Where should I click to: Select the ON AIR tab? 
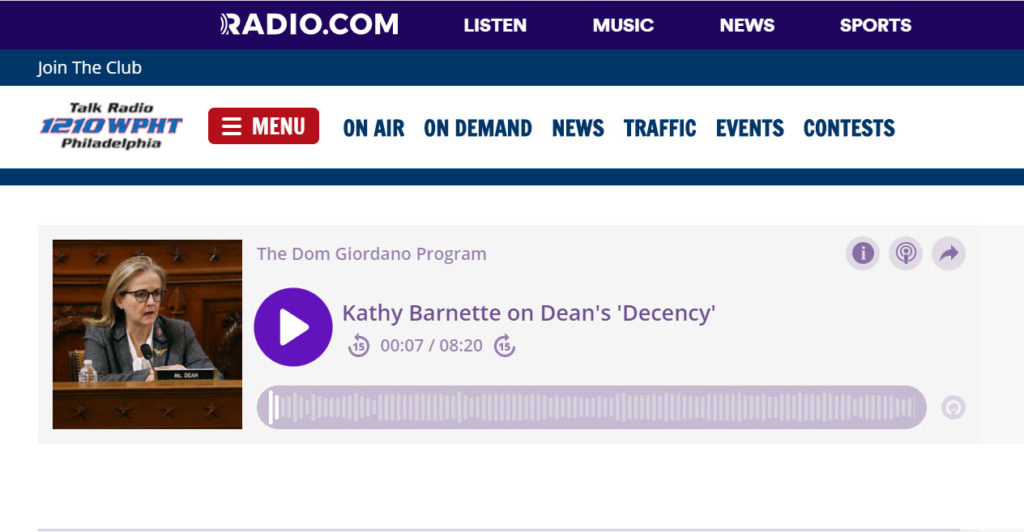pyautogui.click(x=374, y=128)
